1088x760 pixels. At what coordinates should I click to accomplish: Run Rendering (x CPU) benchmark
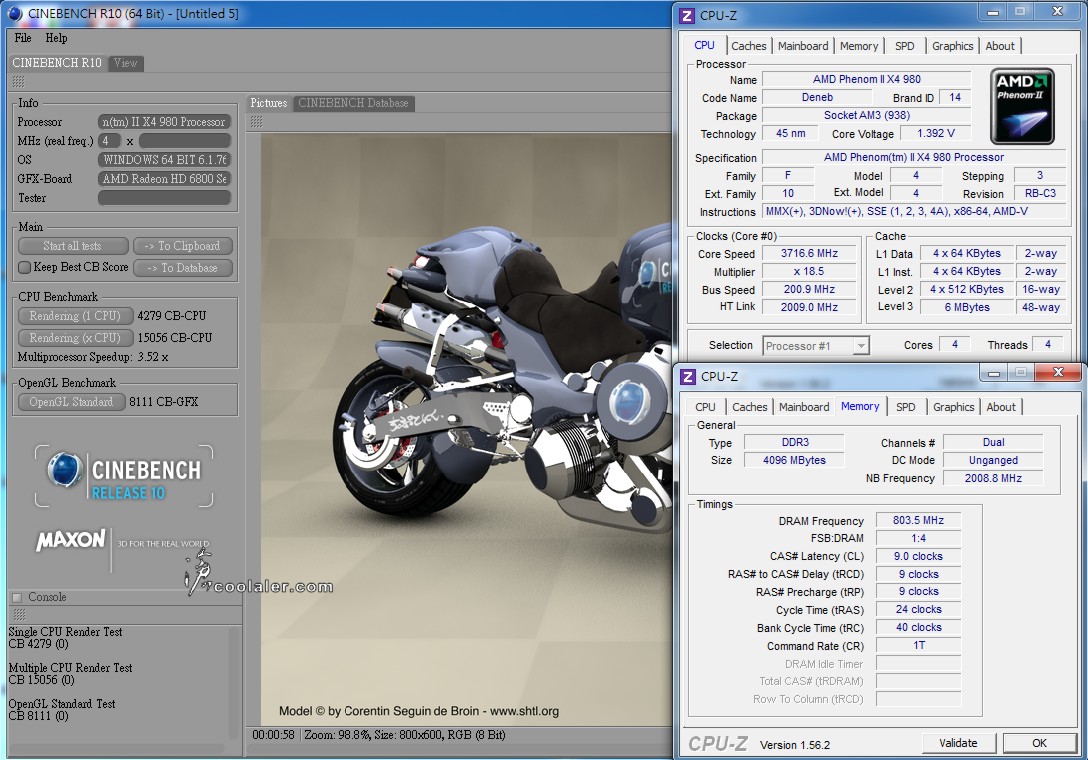pos(75,338)
